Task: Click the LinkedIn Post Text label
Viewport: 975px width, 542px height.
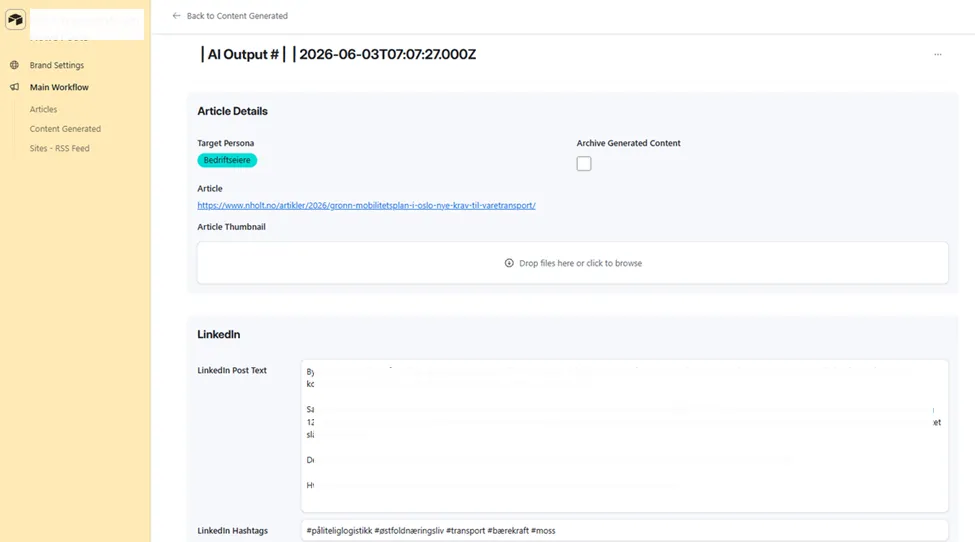Action: click(x=232, y=370)
